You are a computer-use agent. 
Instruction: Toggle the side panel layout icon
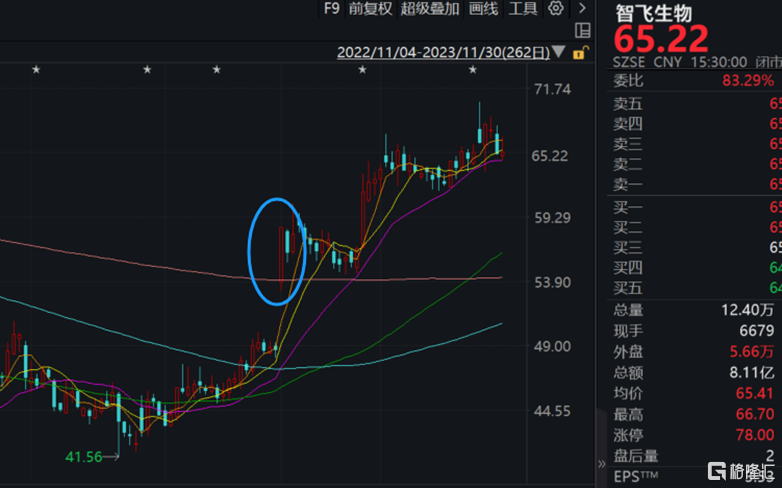pyautogui.click(x=583, y=30)
